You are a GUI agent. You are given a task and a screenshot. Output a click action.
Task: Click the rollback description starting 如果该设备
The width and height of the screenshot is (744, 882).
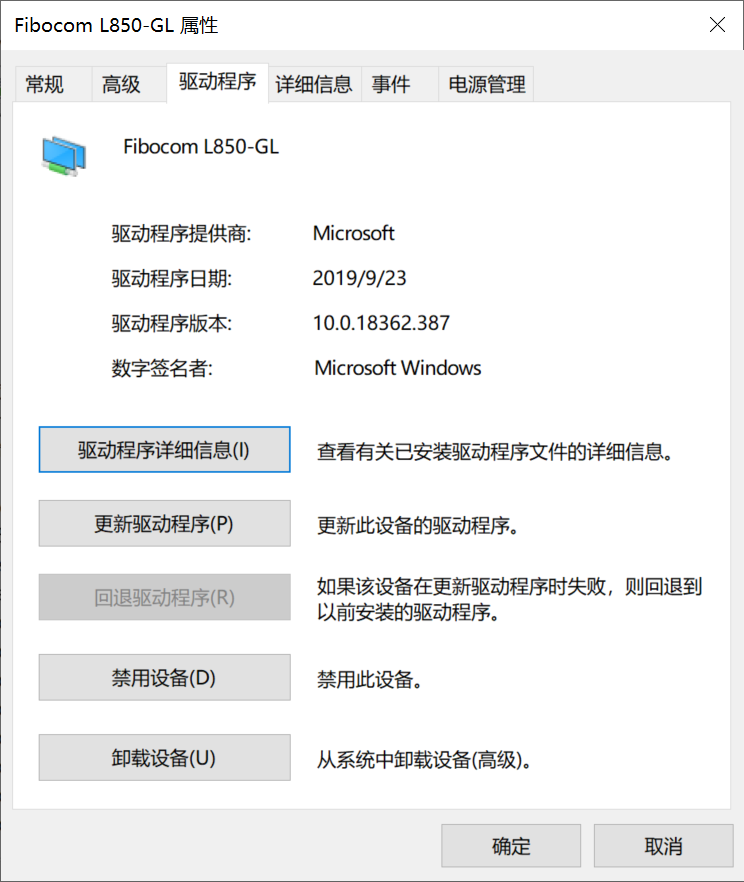coord(509,599)
